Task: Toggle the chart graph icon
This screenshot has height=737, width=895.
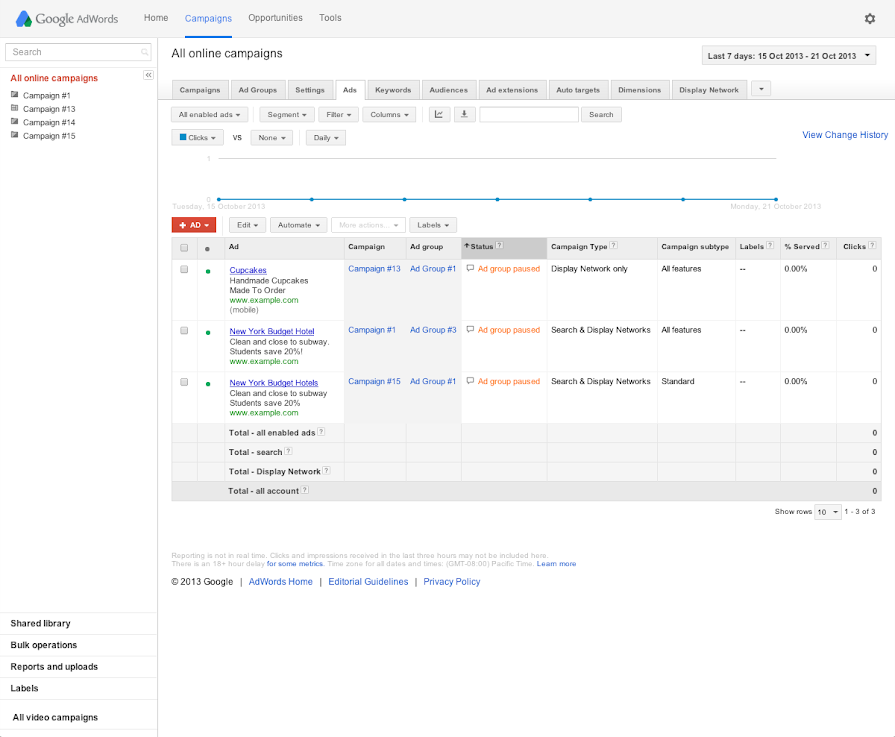Action: (x=440, y=115)
